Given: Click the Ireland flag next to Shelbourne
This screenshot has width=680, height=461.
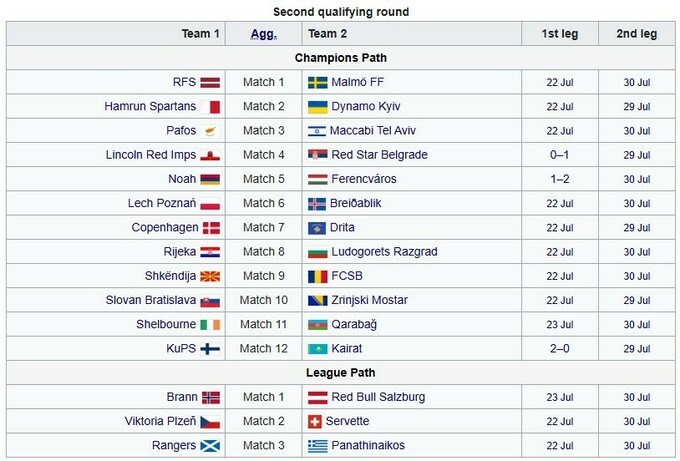Looking at the screenshot, I should click(x=211, y=324).
